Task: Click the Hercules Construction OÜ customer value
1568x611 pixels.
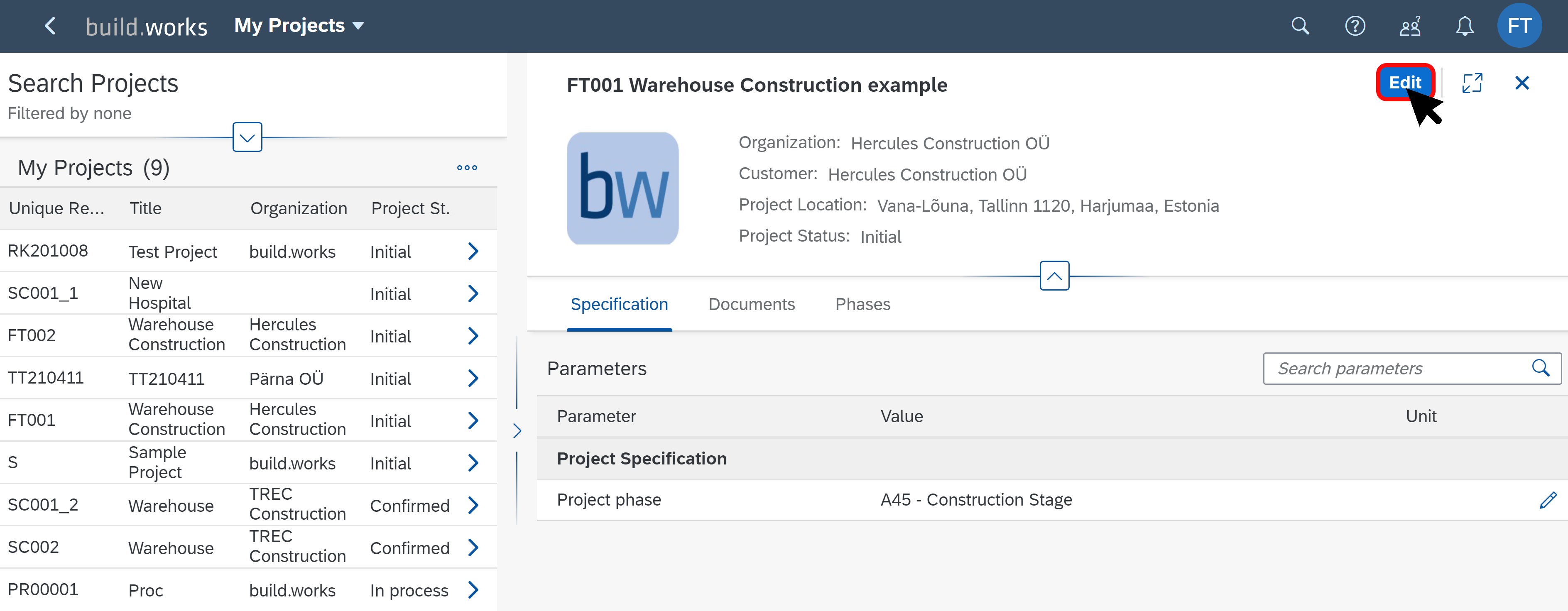Action: (927, 175)
